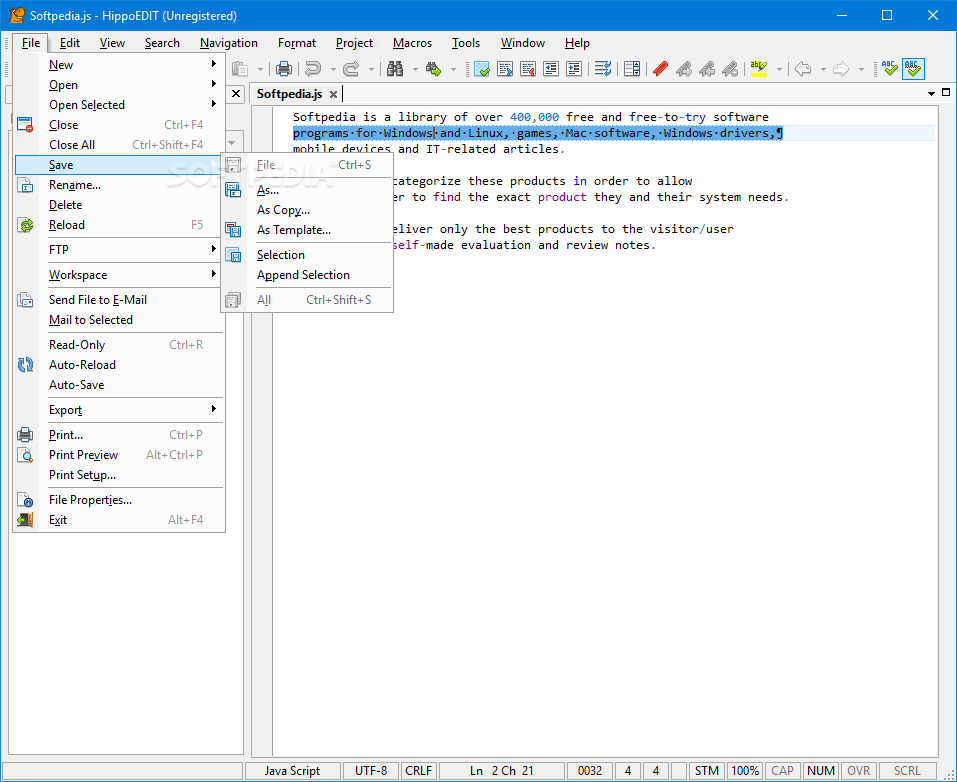Expand the Export submenu
The height and width of the screenshot is (782, 957).
119,410
